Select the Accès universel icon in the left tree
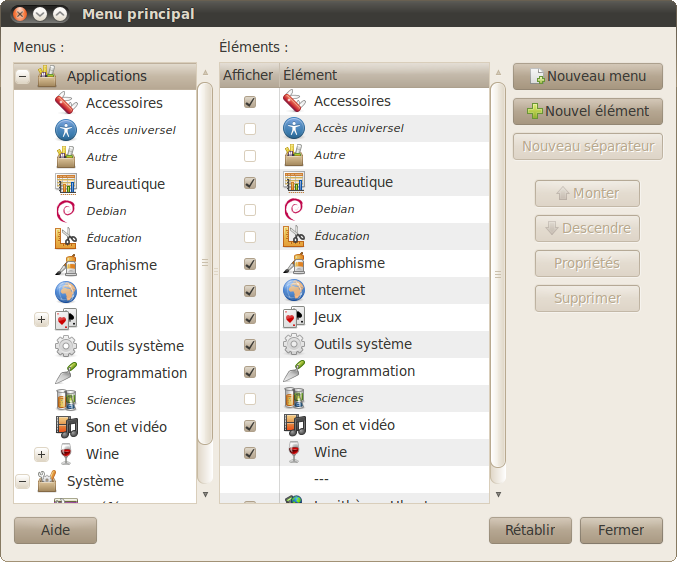Image resolution: width=677 pixels, height=562 pixels. click(x=67, y=130)
